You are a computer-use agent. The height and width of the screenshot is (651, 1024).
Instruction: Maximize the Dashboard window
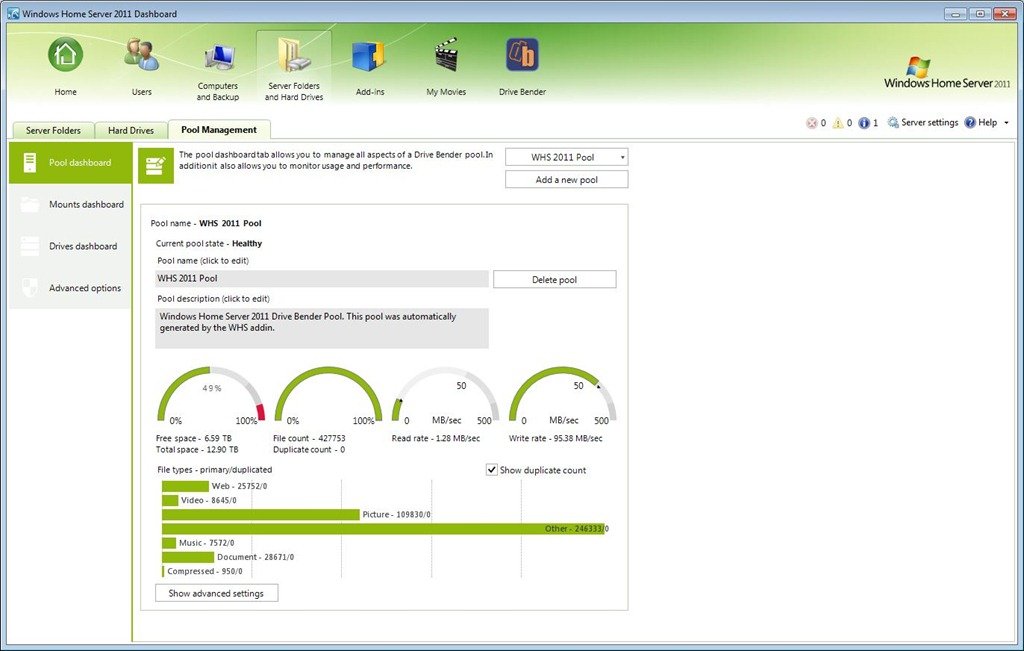[x=980, y=13]
